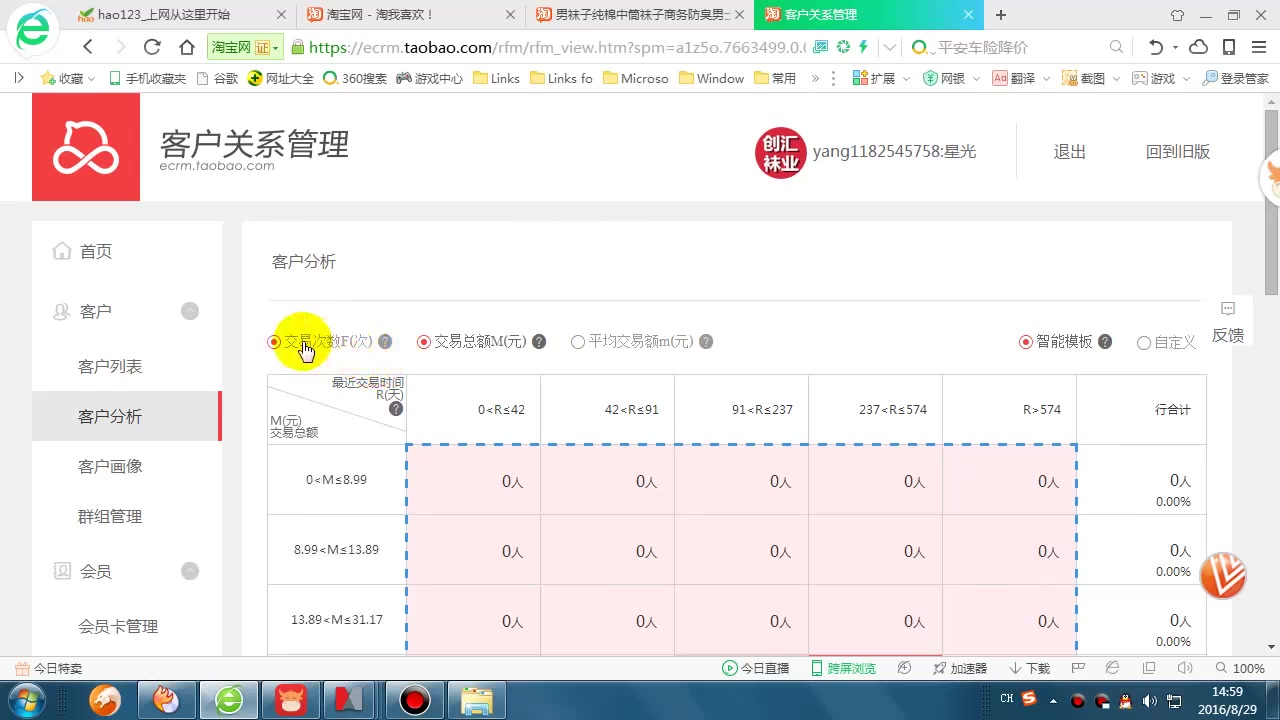
Task: Select 平均交易额m(元) radio button
Action: tap(578, 342)
